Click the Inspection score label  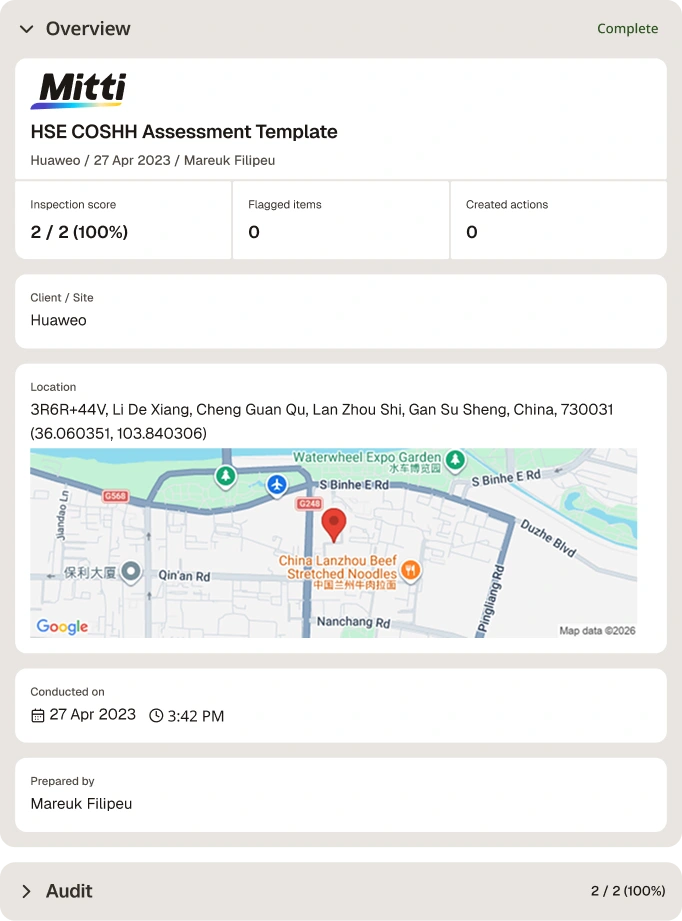pos(73,204)
